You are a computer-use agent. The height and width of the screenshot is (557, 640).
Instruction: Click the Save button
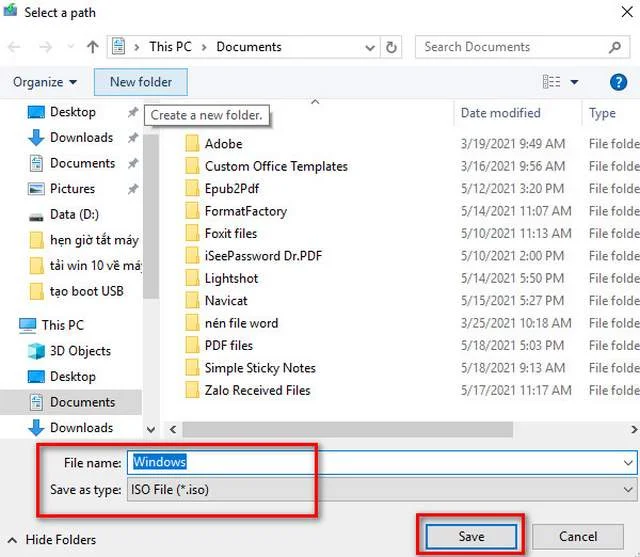tap(471, 536)
